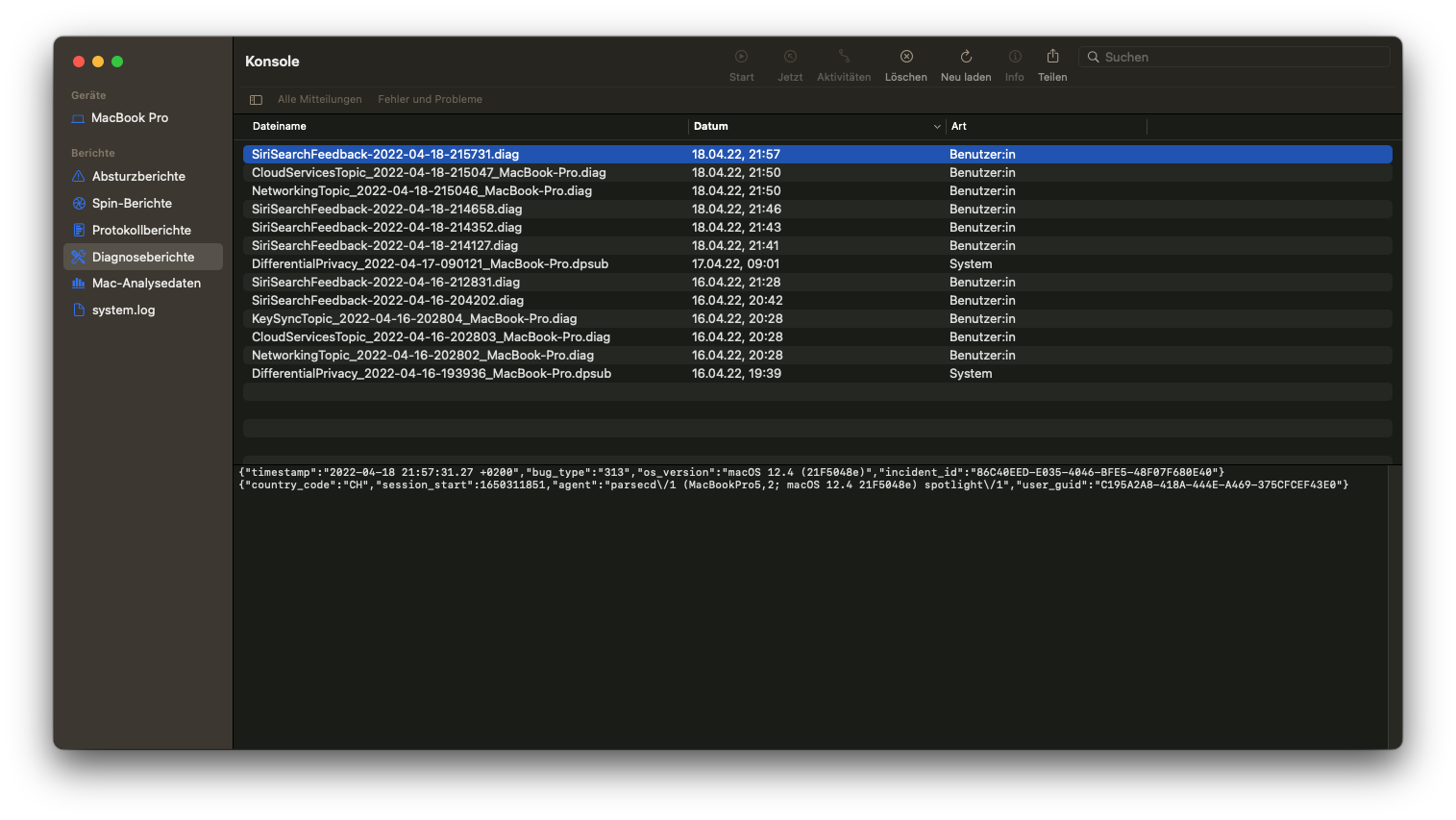This screenshot has height=820, width=1456.
Task: Select MacBook Pro device
Action: (129, 118)
